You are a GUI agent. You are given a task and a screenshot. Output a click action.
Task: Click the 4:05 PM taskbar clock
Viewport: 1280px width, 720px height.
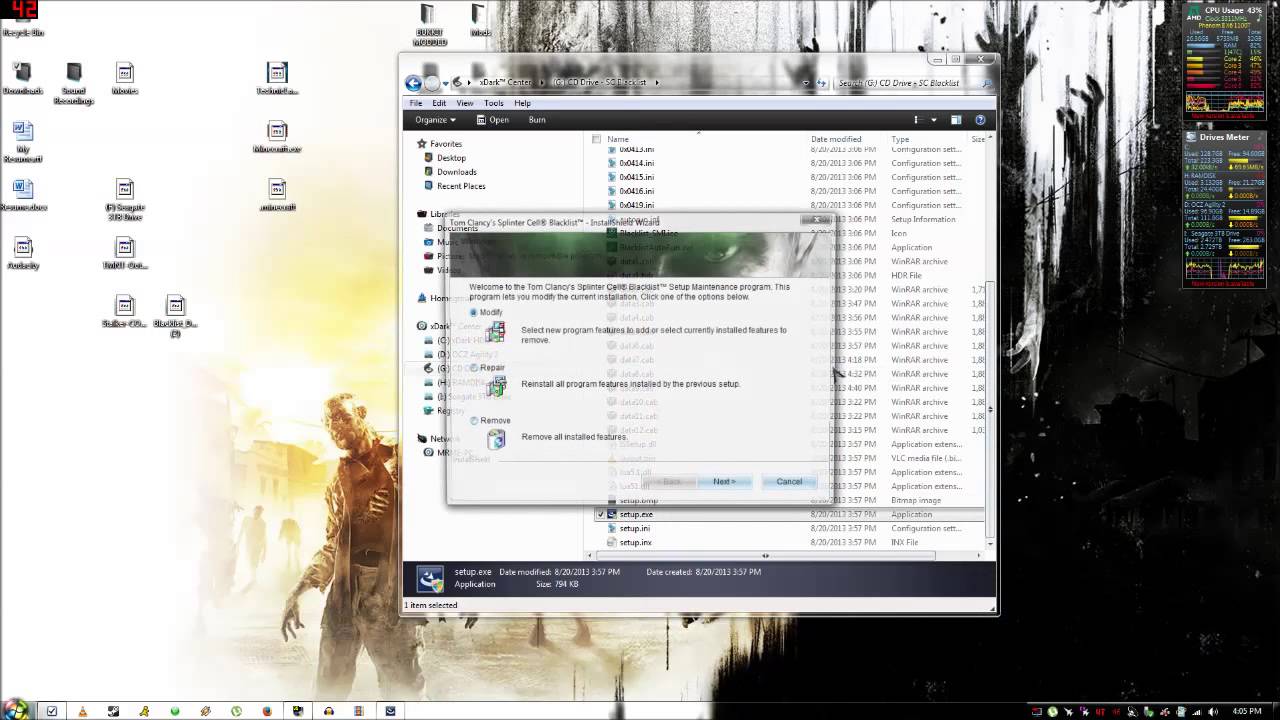tap(1246, 711)
